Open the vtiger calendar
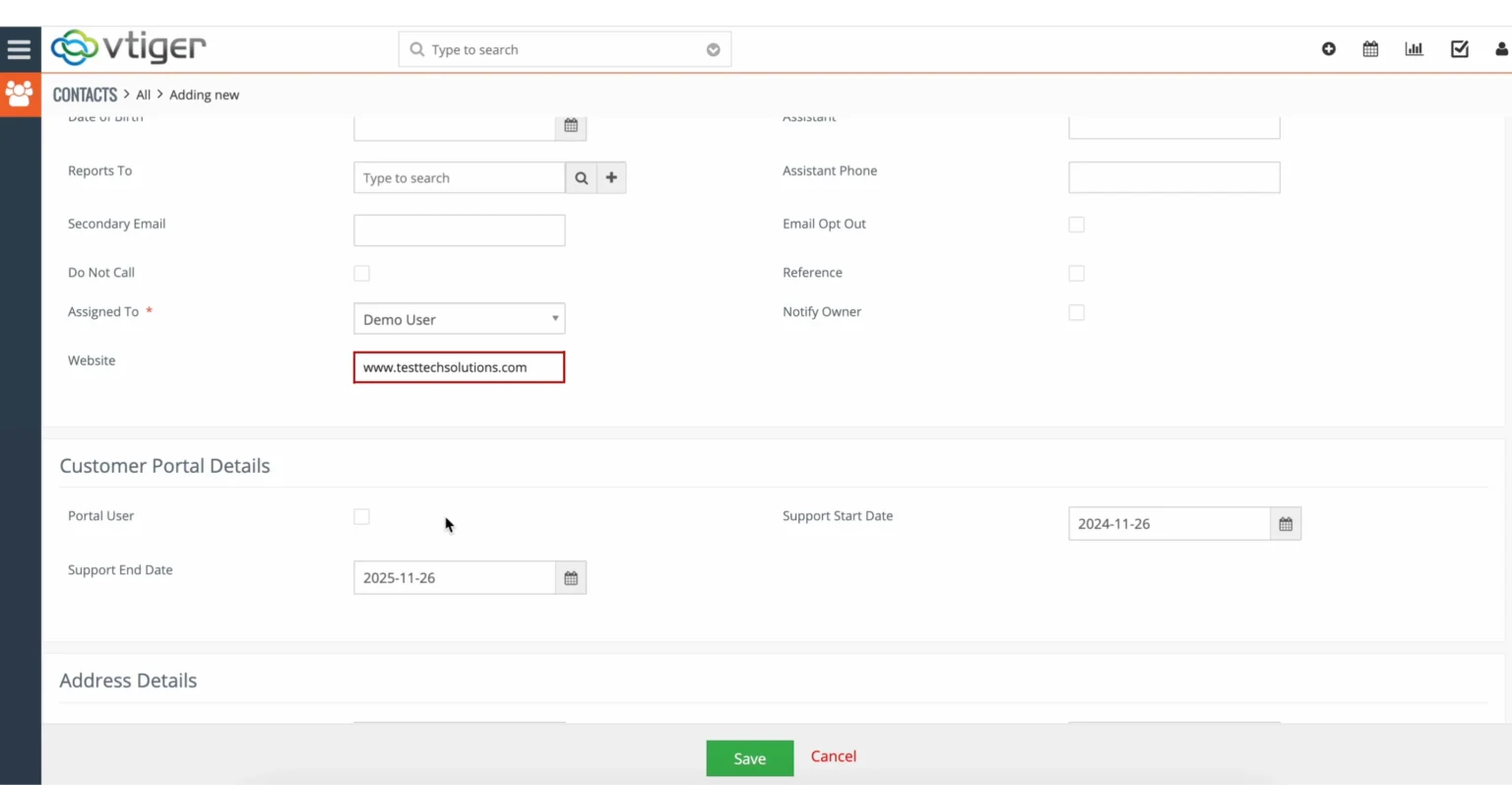The image size is (1512, 785). (1370, 48)
